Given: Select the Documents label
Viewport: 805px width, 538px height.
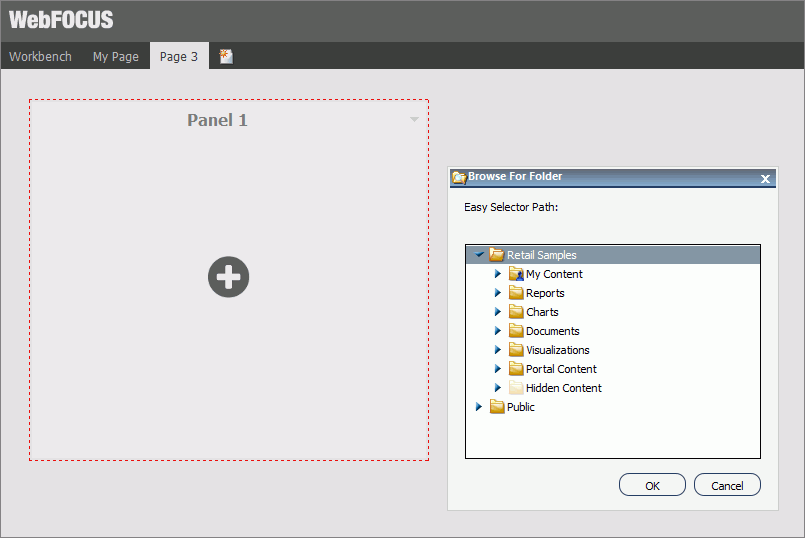Looking at the screenshot, I should 552,331.
